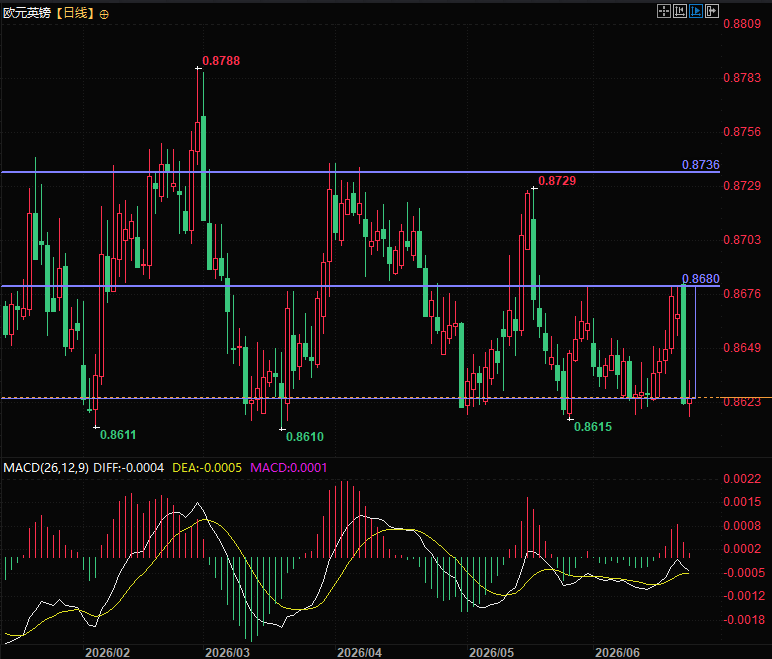Click the 0.0022 MACD axis label

pyautogui.click(x=742, y=479)
